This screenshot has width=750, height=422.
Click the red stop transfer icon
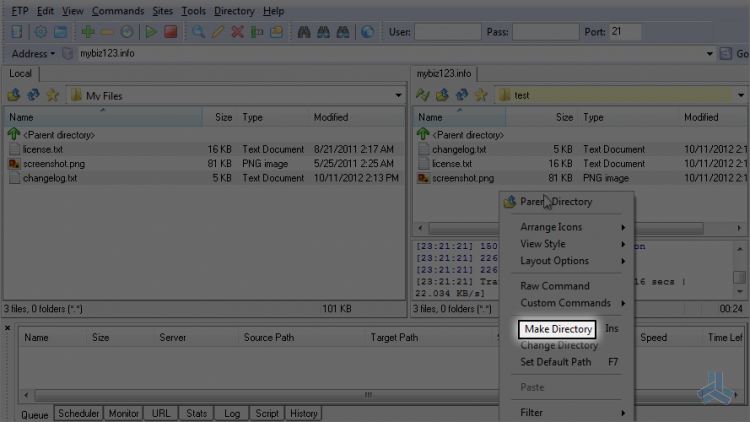[x=171, y=32]
